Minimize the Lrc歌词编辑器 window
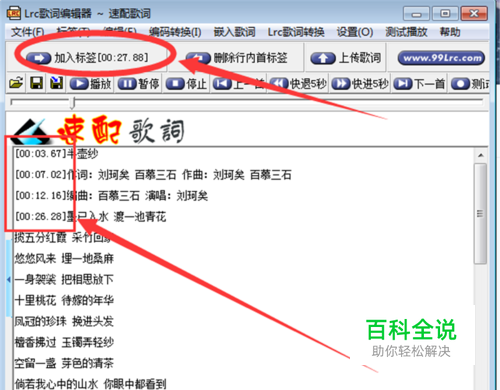This screenshot has width=500, height=390. pyautogui.click(x=416, y=14)
